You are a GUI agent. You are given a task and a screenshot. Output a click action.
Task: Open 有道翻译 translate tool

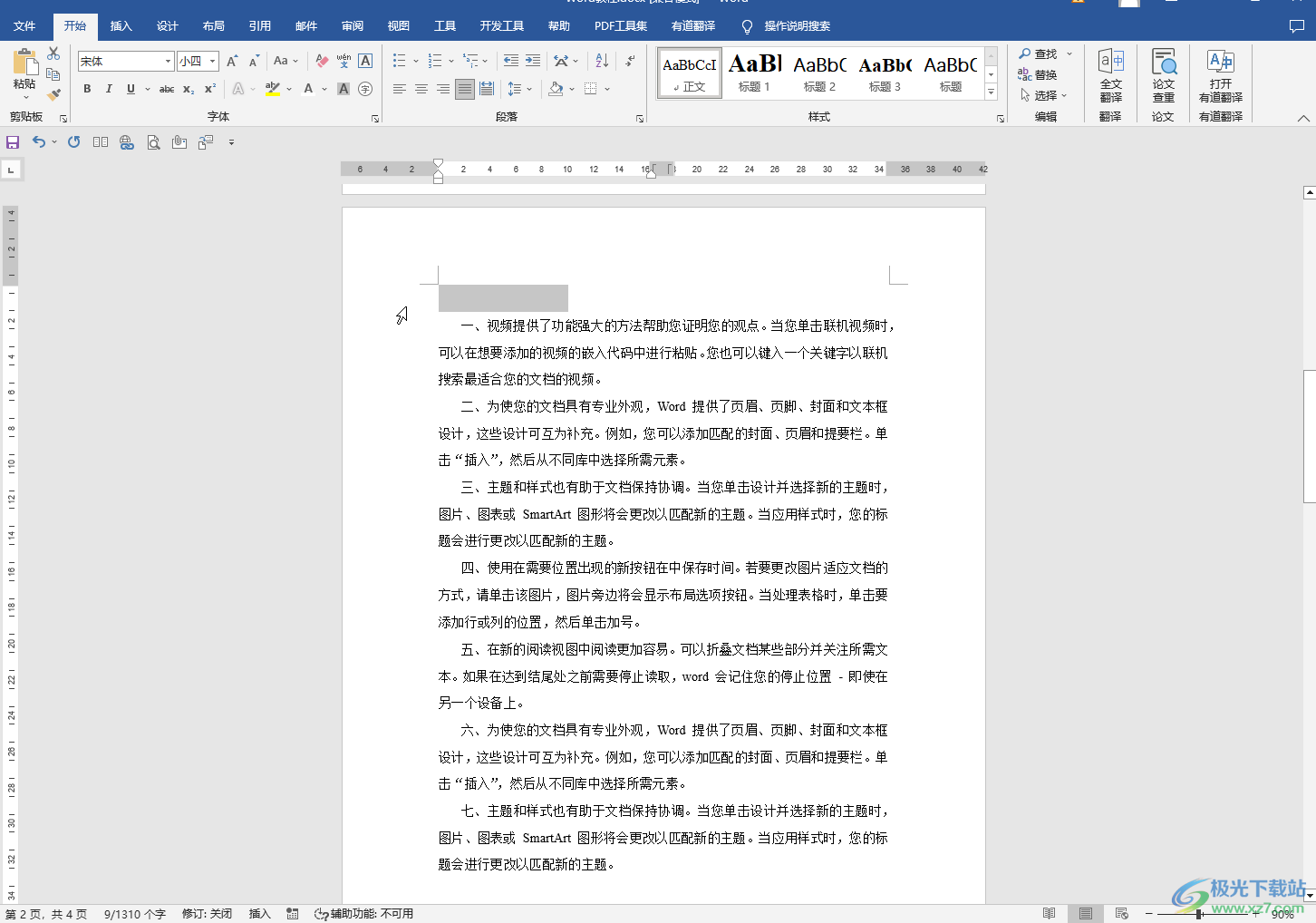tap(1221, 76)
